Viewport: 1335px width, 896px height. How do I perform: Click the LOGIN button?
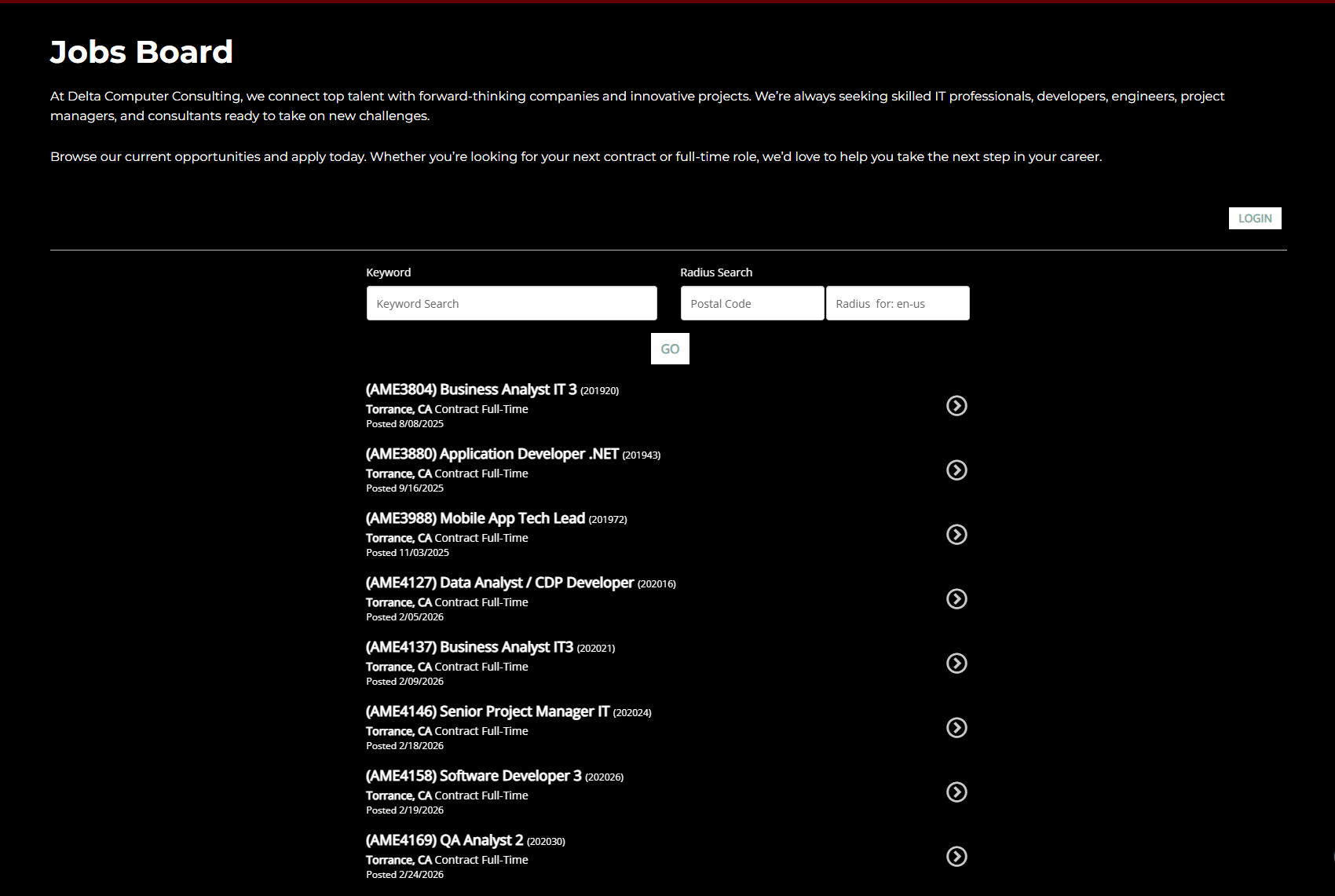pyautogui.click(x=1255, y=218)
